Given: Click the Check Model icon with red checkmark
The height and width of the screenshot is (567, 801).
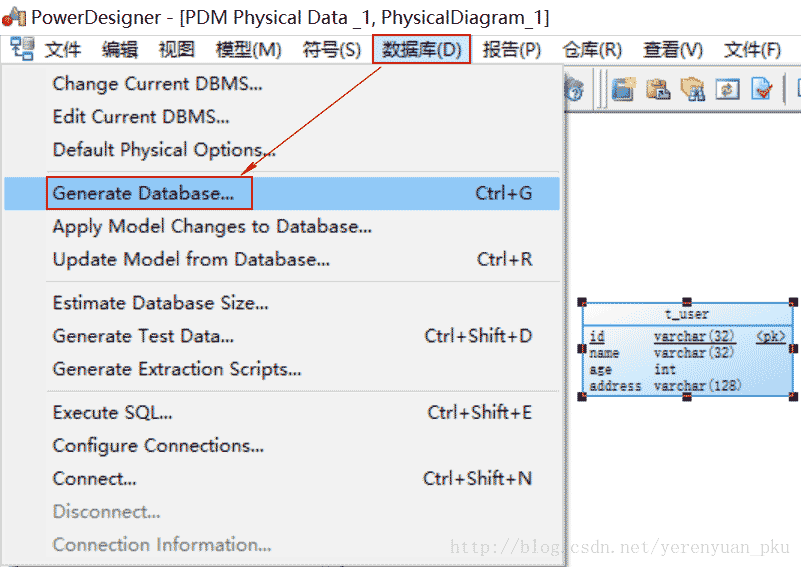Looking at the screenshot, I should [762, 90].
